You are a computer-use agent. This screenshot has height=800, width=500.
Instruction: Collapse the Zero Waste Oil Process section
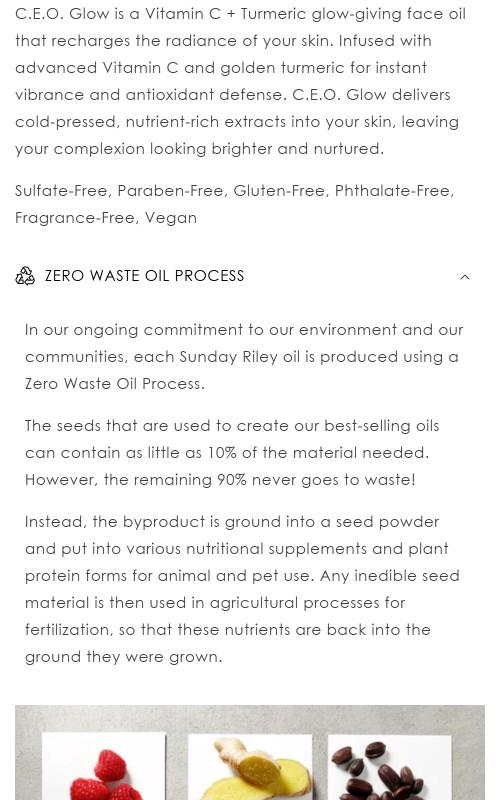click(x=465, y=277)
